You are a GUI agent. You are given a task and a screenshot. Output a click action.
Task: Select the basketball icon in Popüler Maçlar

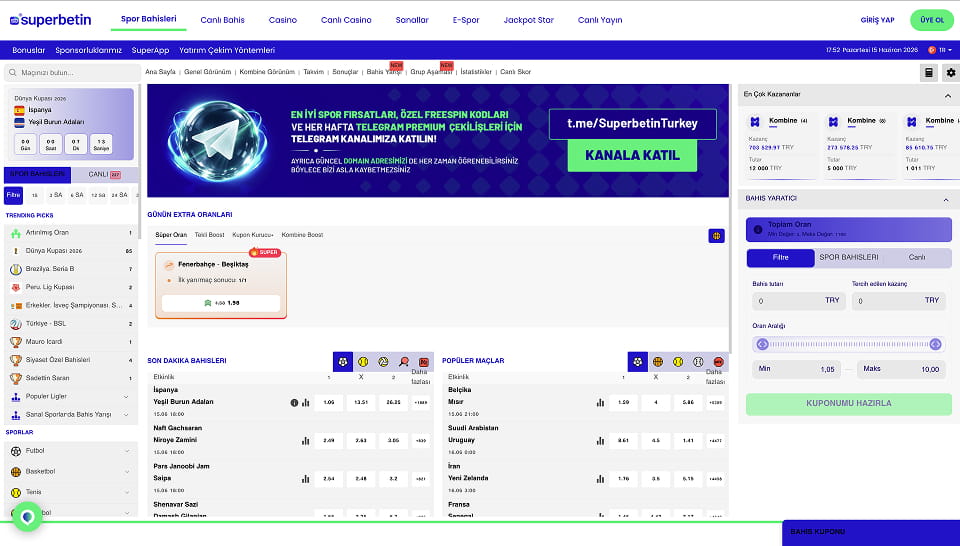[658, 362]
